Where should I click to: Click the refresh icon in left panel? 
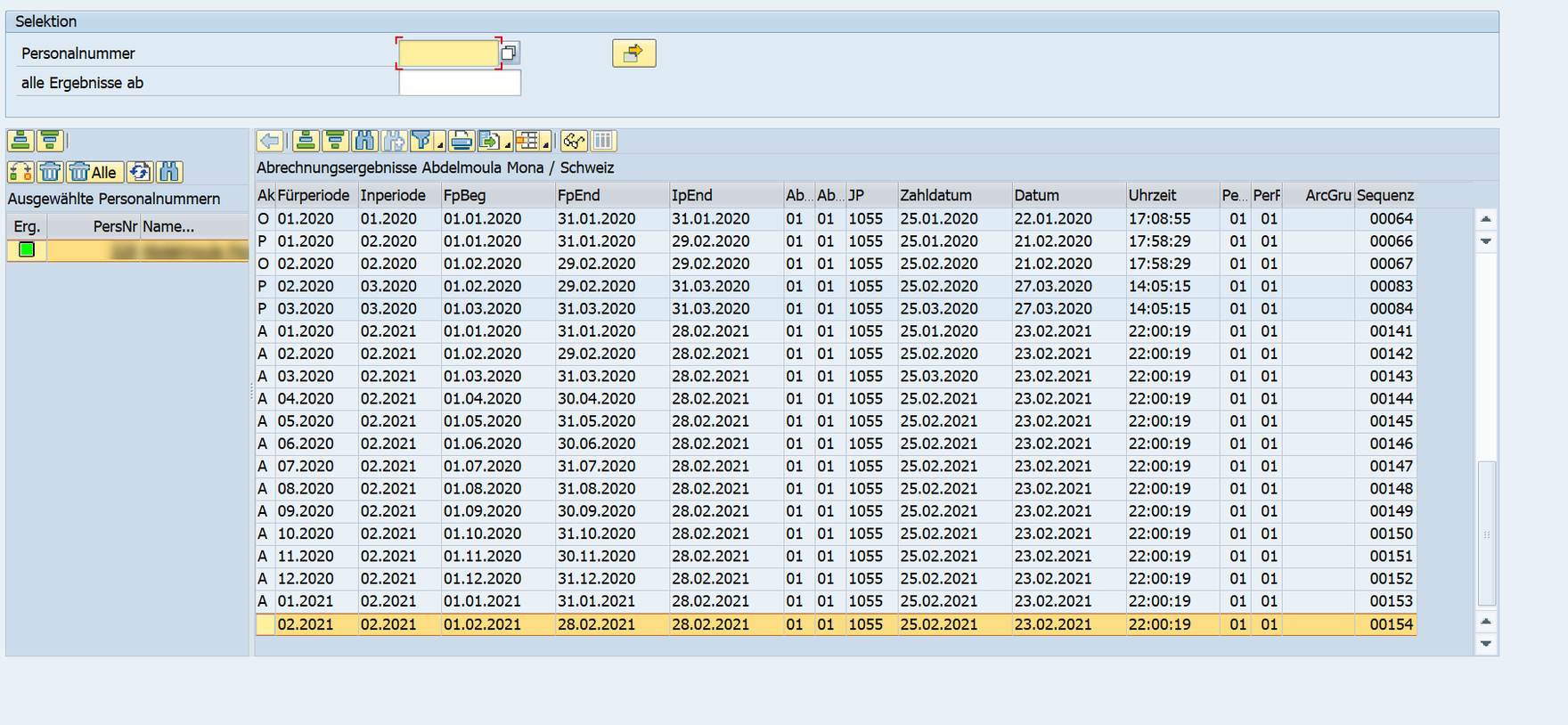[x=140, y=172]
